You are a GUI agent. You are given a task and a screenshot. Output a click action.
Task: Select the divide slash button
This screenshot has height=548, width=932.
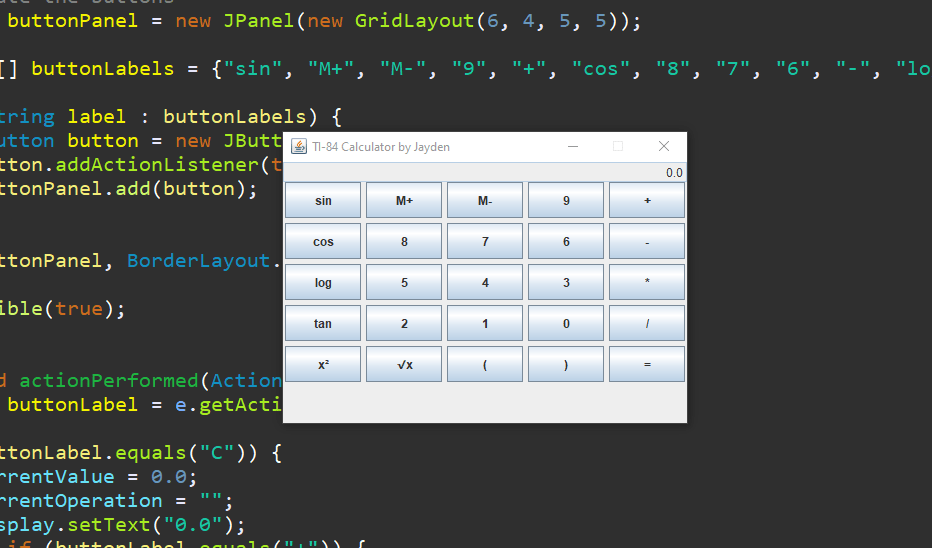[x=647, y=323]
